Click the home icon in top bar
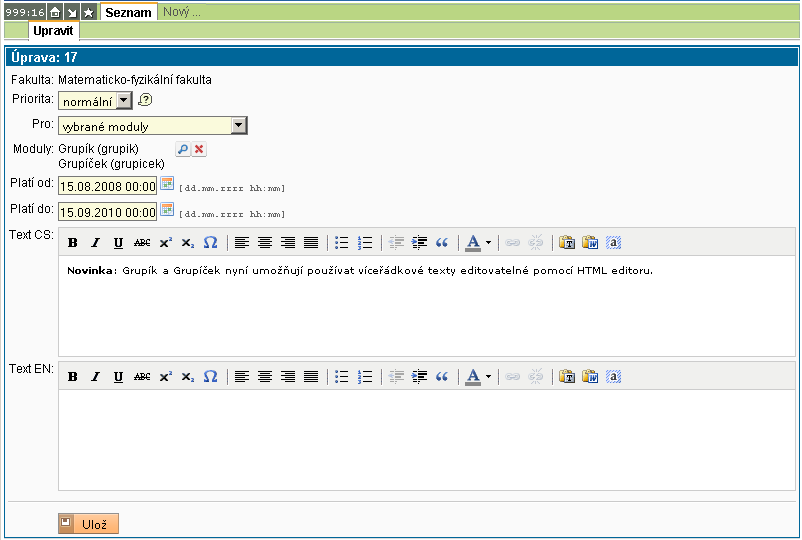802x540 pixels. pyautogui.click(x=56, y=12)
